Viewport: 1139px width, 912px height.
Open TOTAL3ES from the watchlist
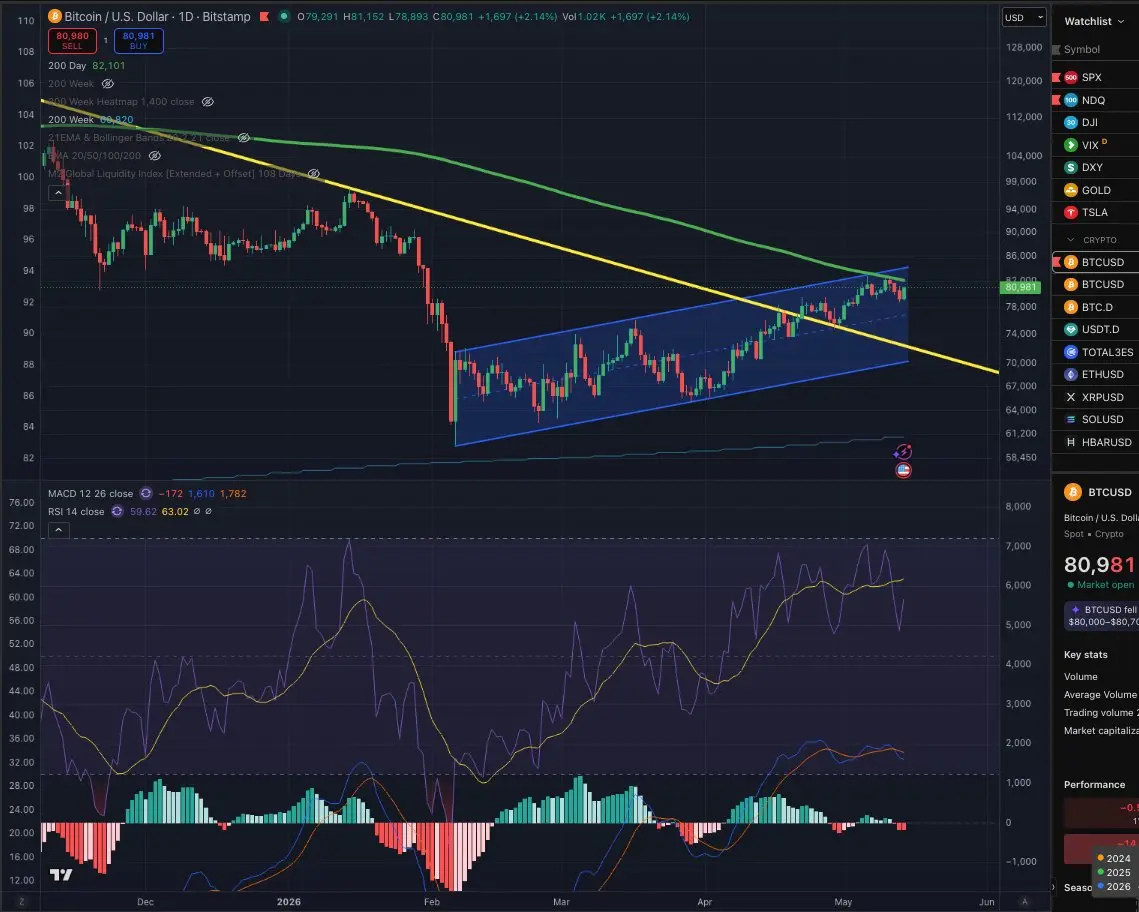point(1095,352)
